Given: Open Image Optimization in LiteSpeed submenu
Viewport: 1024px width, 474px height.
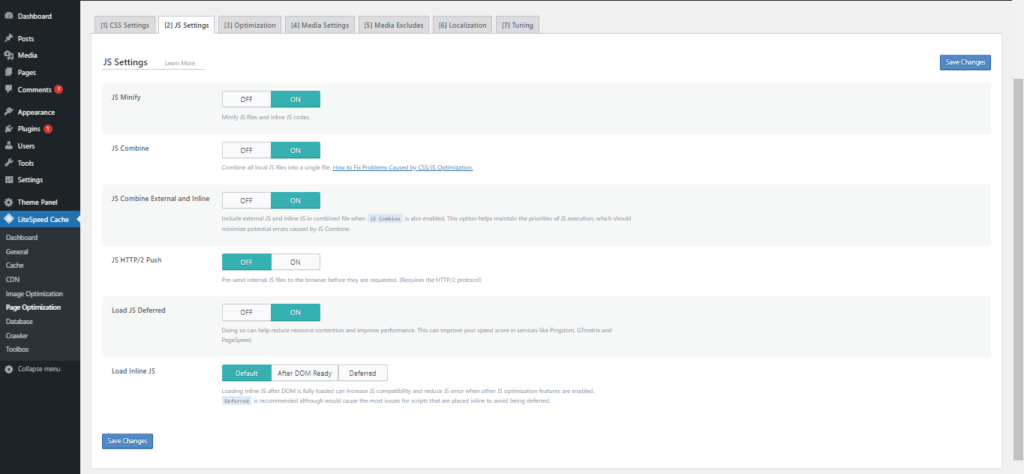Looking at the screenshot, I should point(34,294).
